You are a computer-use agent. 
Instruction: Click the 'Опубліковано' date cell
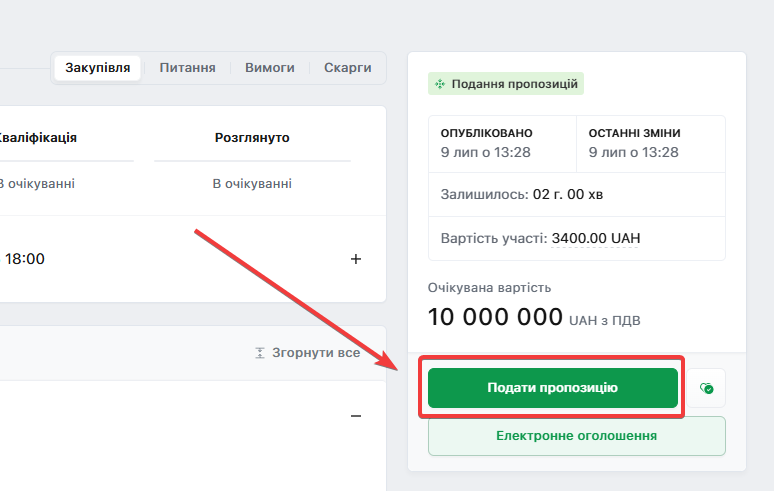coord(501,143)
